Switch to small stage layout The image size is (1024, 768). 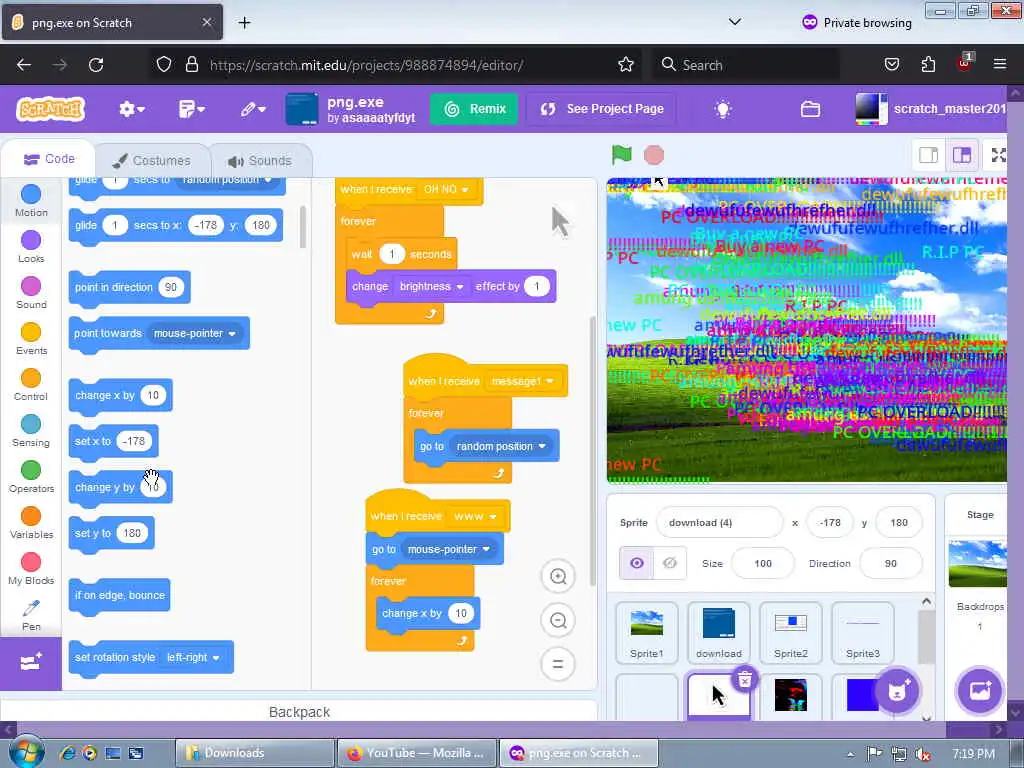[x=929, y=155]
